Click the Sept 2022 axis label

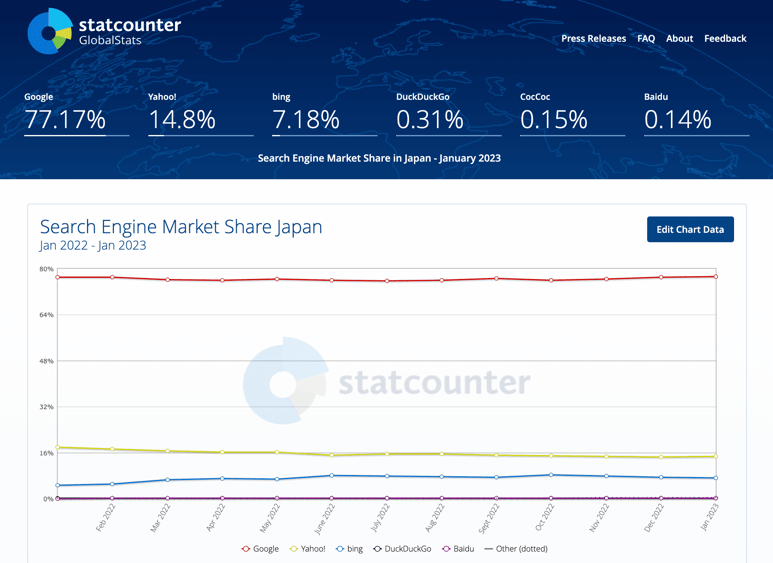click(x=489, y=518)
